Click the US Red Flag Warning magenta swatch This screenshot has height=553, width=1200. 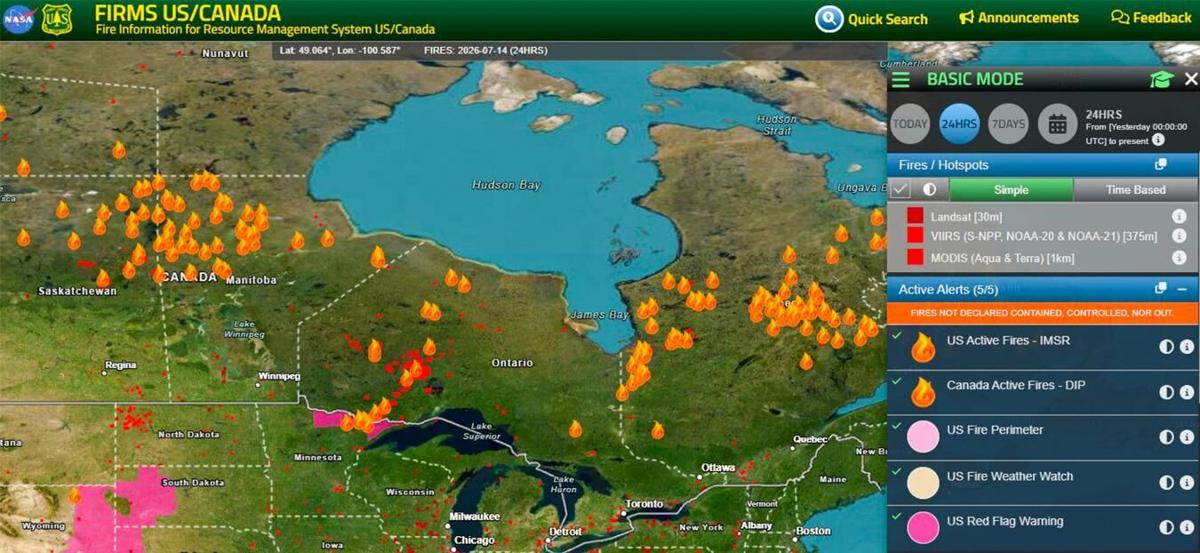point(923,527)
